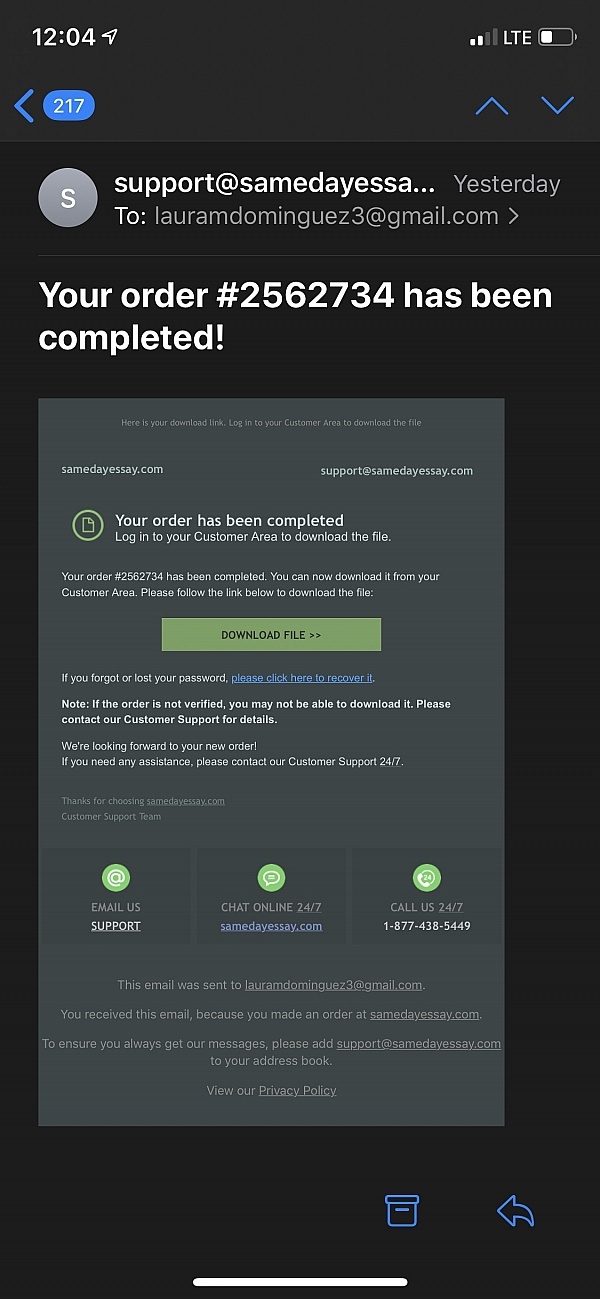The width and height of the screenshot is (600, 1299).
Task: Open the Privacy Policy link
Action: [x=297, y=1090]
